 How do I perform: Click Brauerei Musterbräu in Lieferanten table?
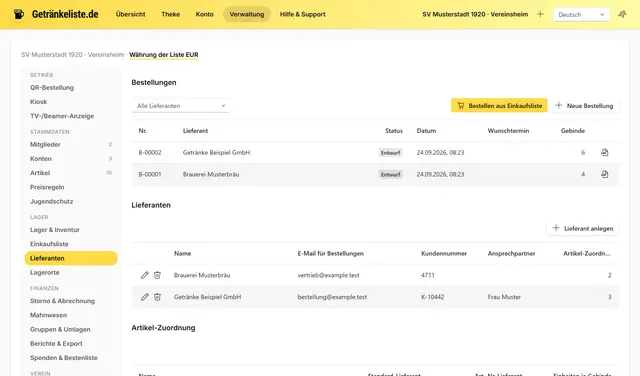tap(202, 275)
